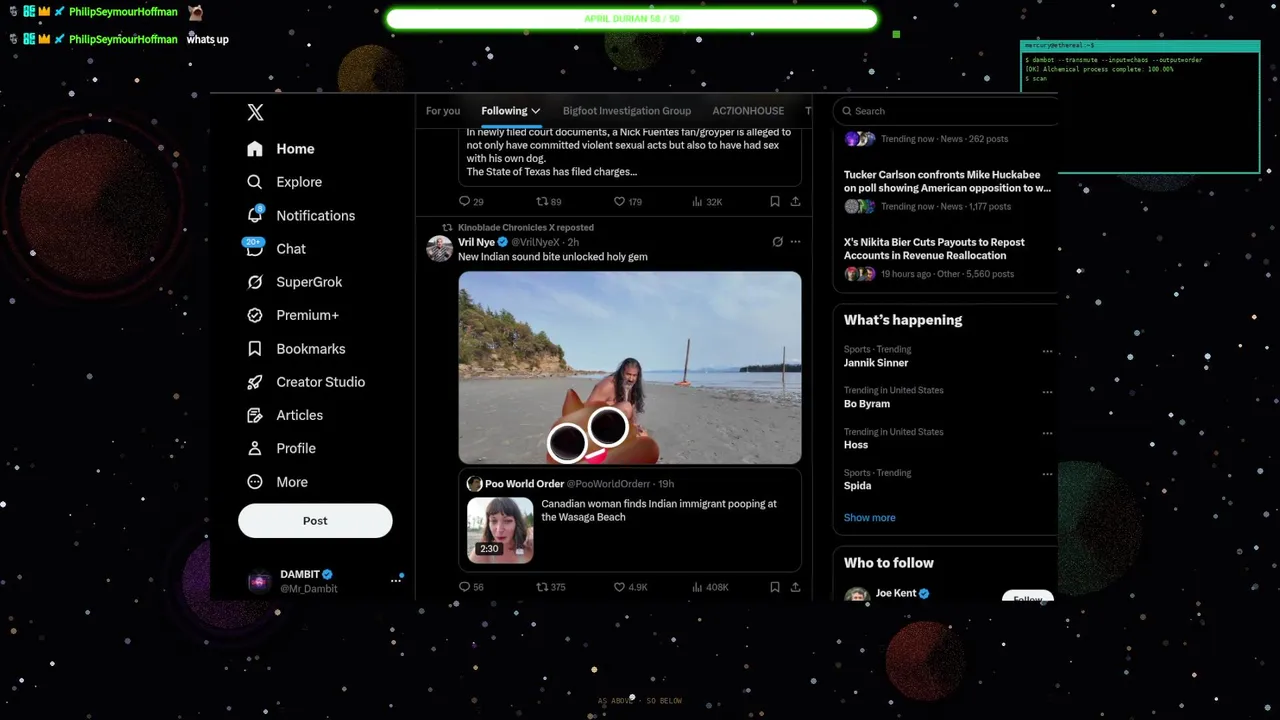Click Bo Byram trending topic
1280x720 pixels.
pos(866,404)
